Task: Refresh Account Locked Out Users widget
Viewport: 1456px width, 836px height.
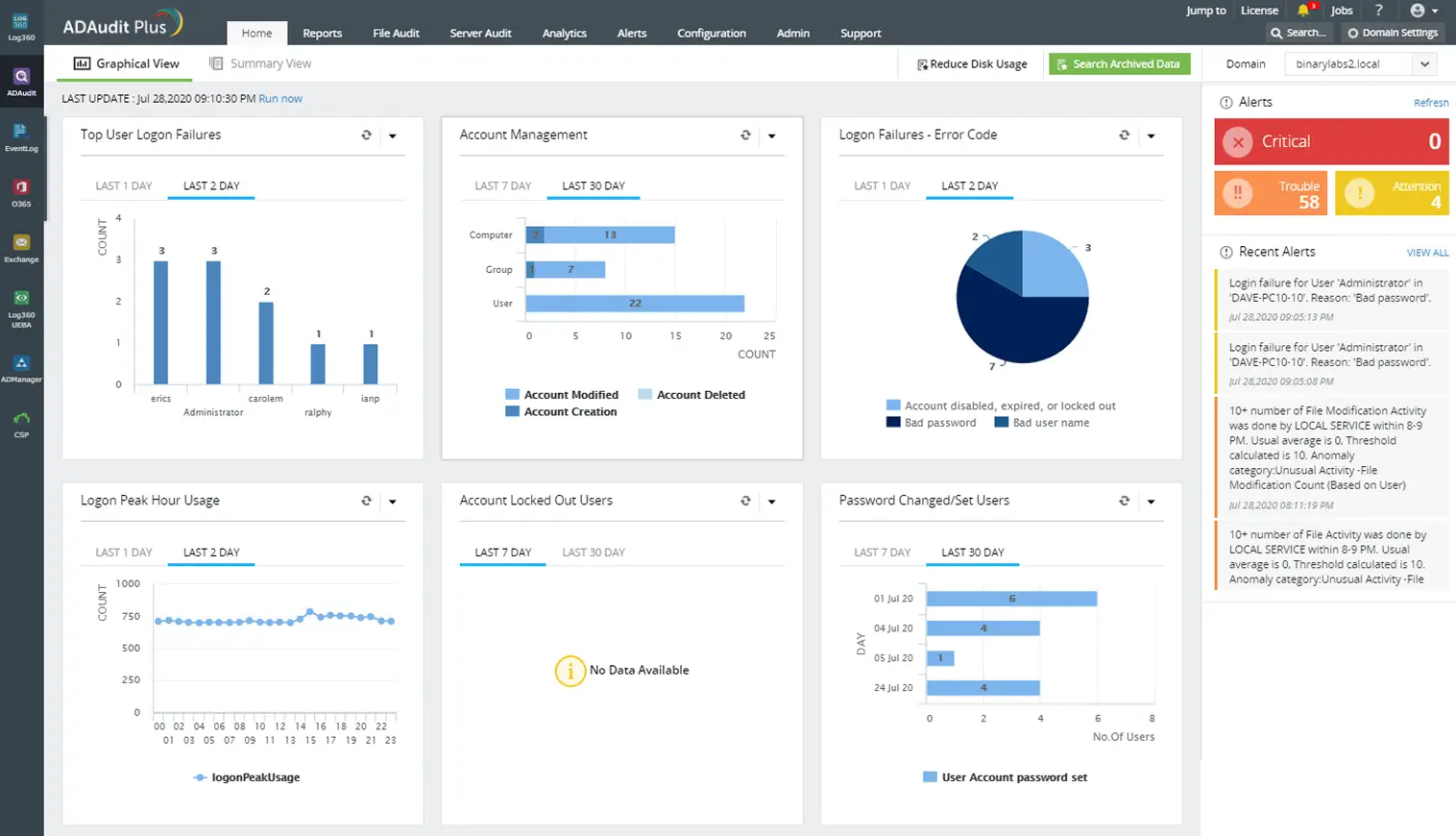Action: coord(745,501)
